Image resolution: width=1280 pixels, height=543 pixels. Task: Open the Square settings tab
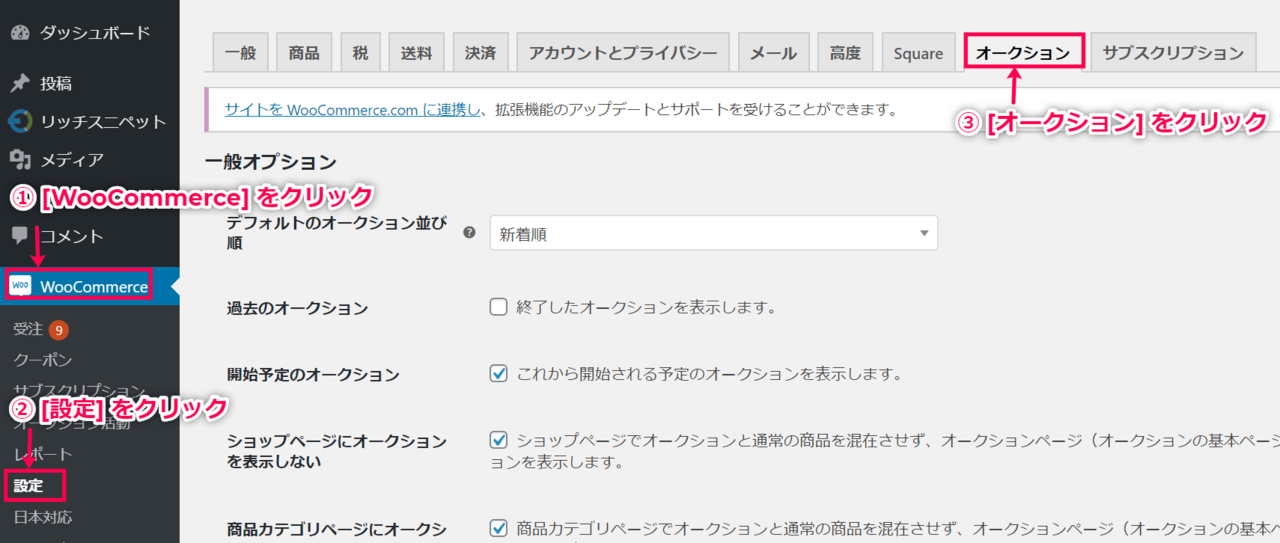(918, 53)
